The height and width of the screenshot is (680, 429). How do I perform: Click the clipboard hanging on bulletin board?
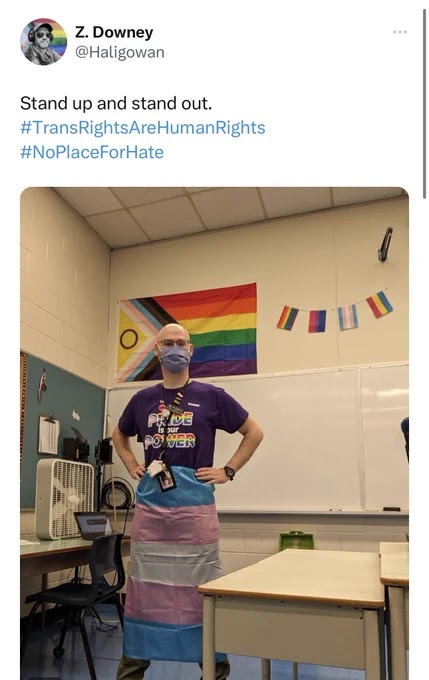49,434
